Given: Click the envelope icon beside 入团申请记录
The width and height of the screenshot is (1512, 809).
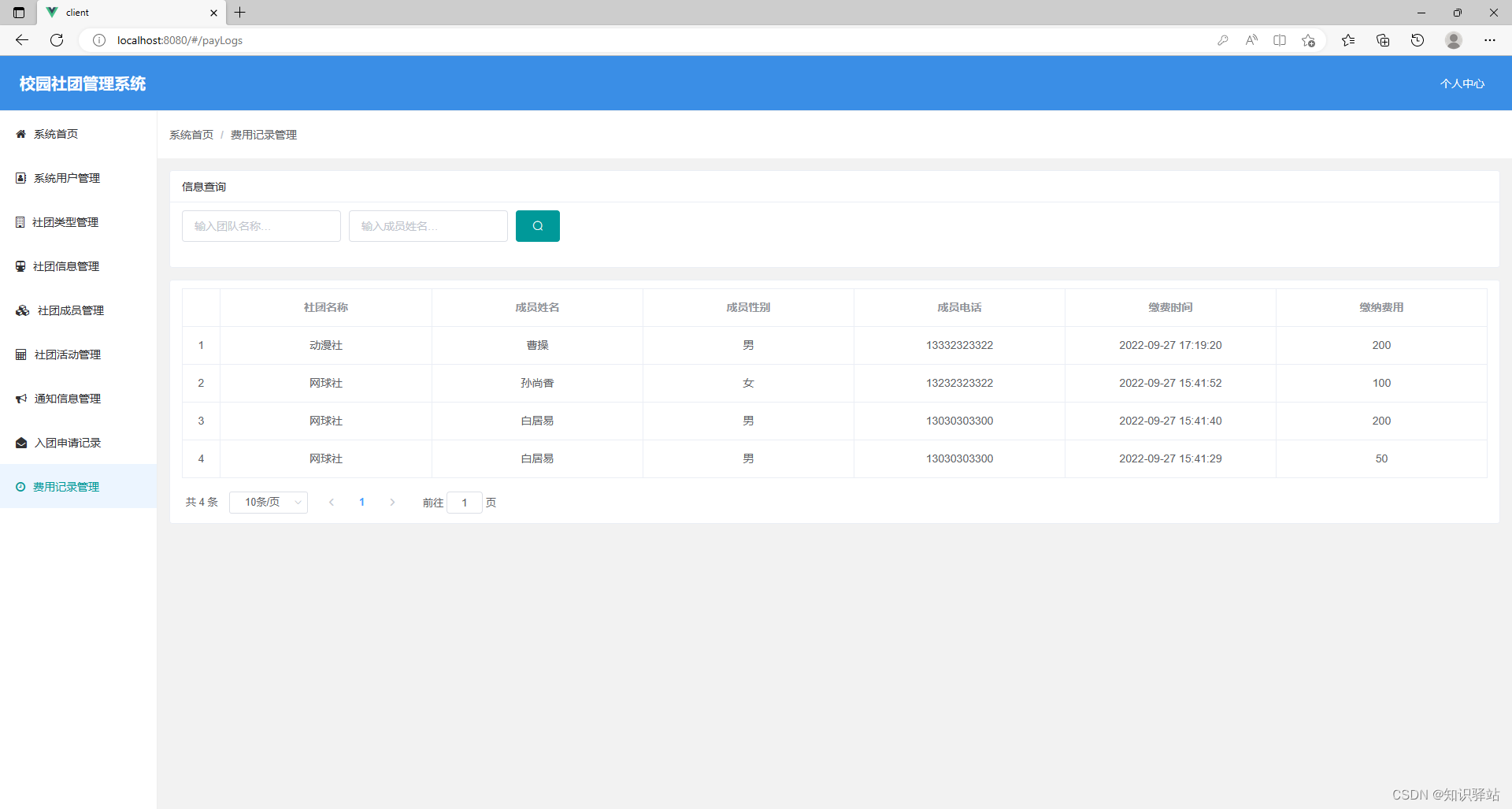Looking at the screenshot, I should 21,443.
